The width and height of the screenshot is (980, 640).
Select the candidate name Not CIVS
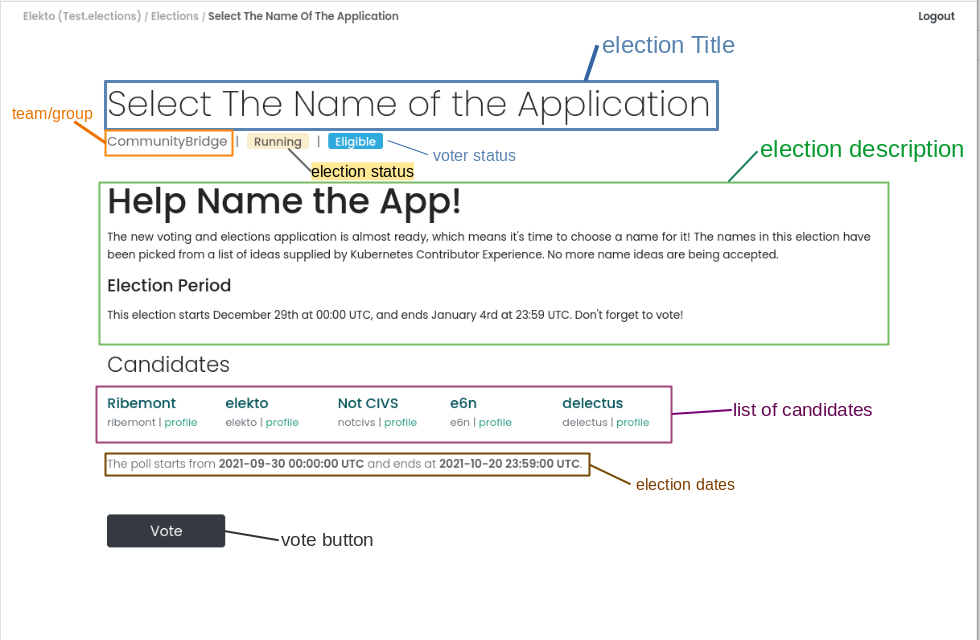[367, 403]
